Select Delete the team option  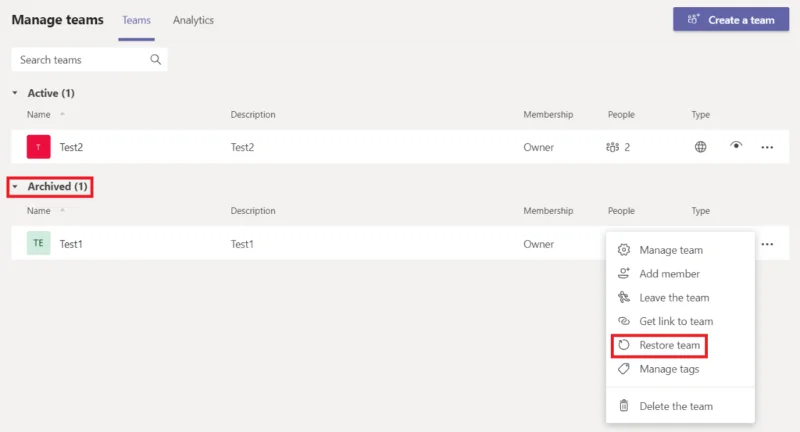click(680, 406)
